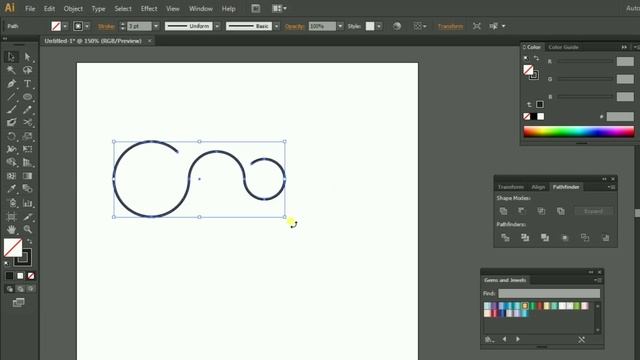This screenshot has height=360, width=640.
Task: Click the Divide pathfinder icon
Action: (505, 238)
